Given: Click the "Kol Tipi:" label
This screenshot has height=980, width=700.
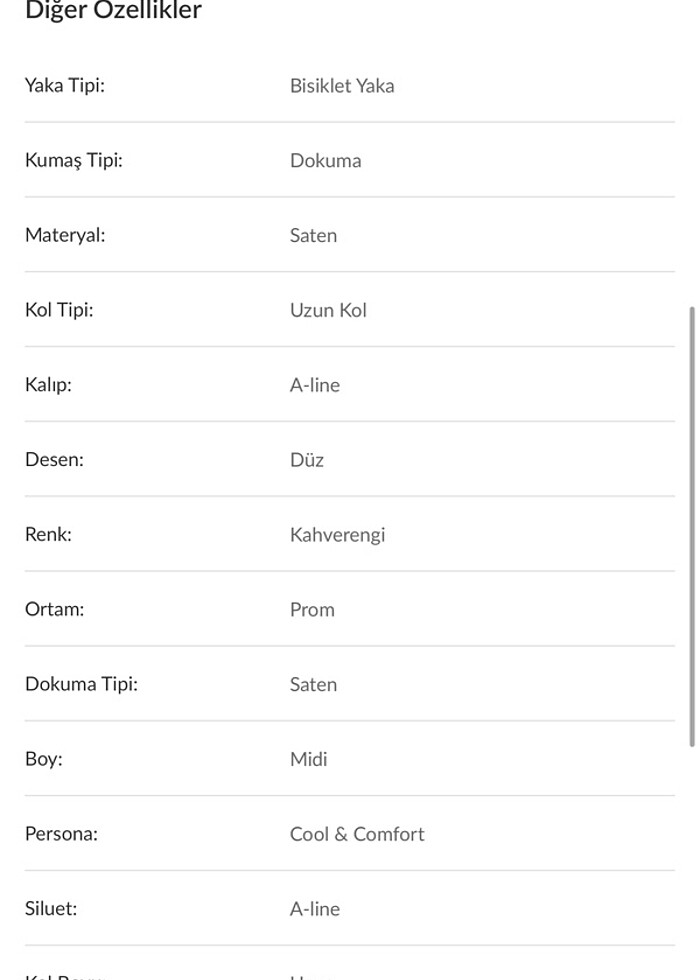Looking at the screenshot, I should 59,310.
